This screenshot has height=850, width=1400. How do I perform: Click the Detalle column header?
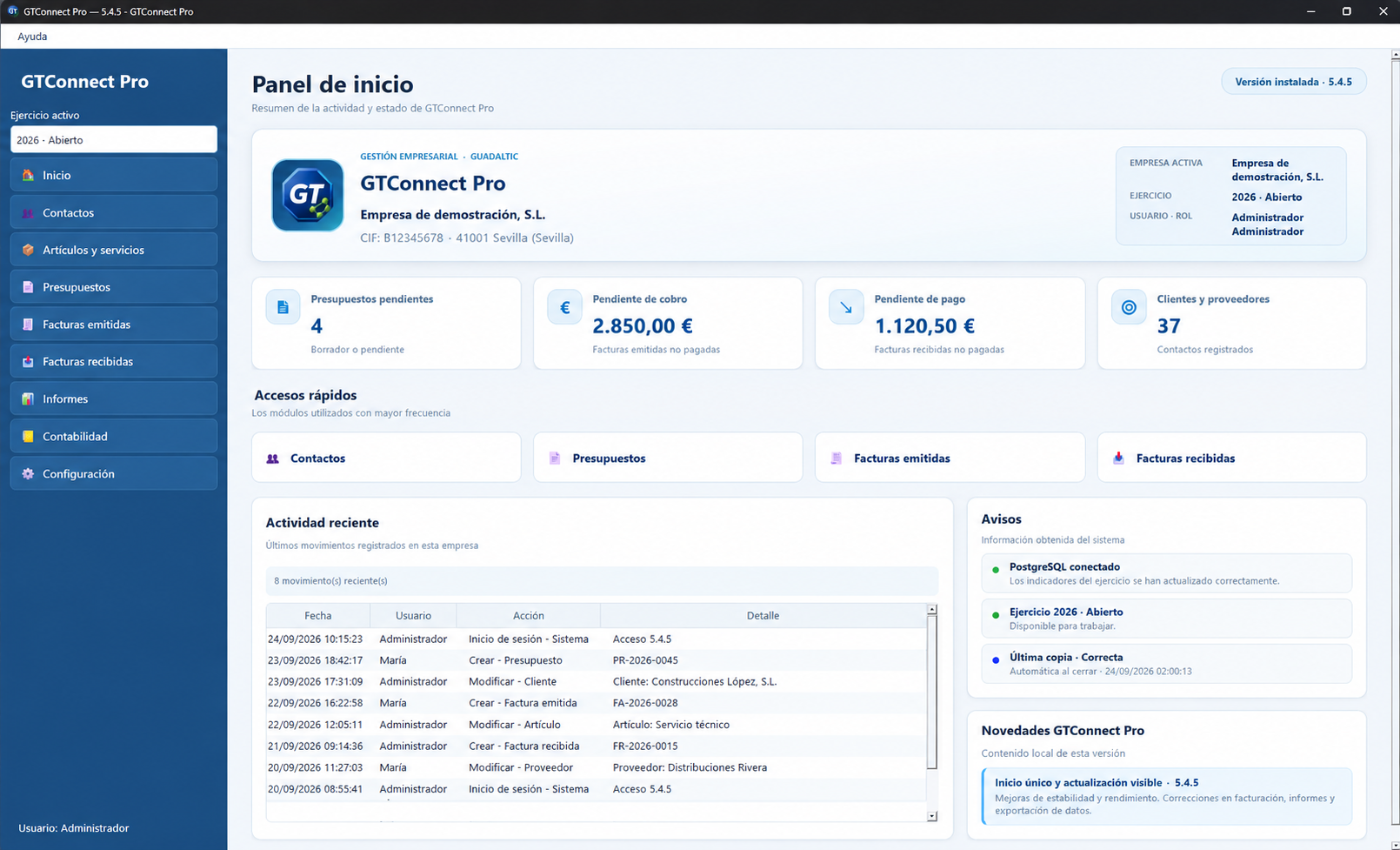click(763, 615)
